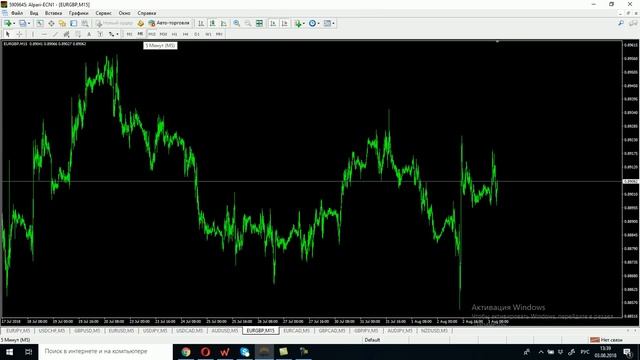This screenshot has width=640, height=360.
Task: Toggle chart auto scroll
Action: point(273,23)
